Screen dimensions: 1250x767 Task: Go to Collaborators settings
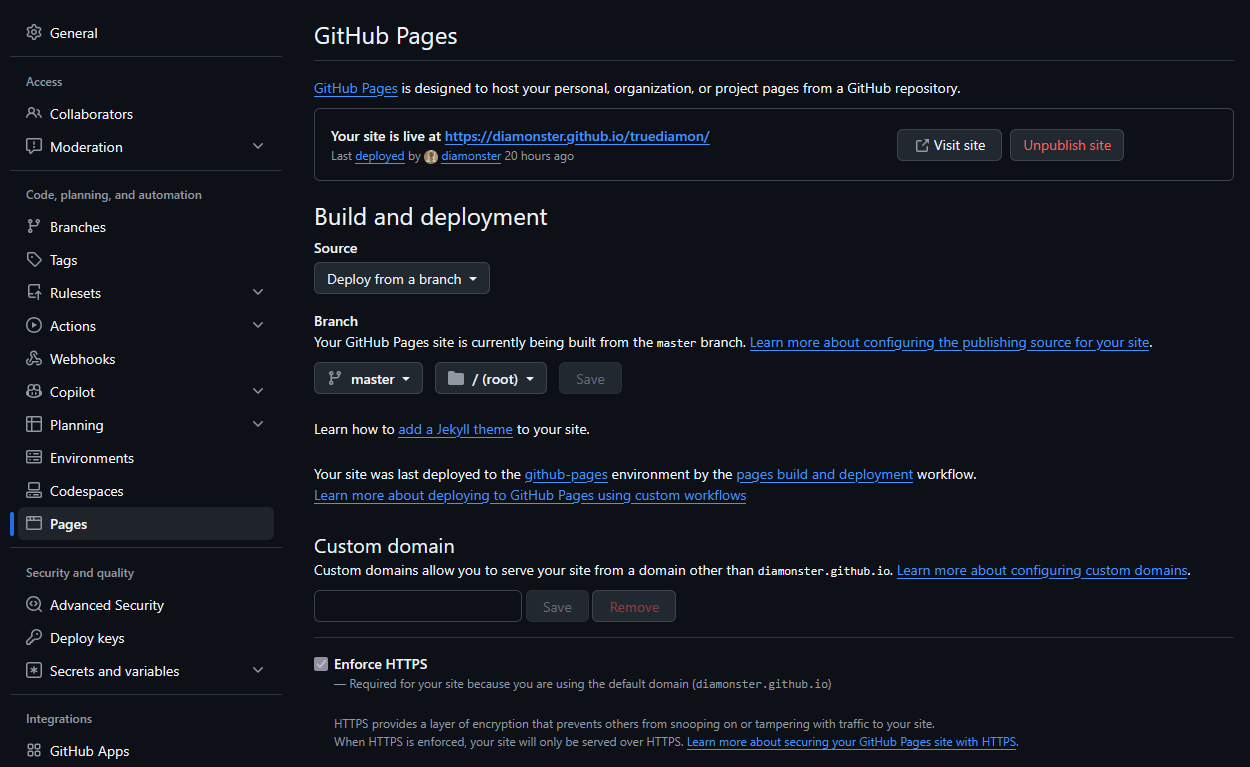(146, 114)
